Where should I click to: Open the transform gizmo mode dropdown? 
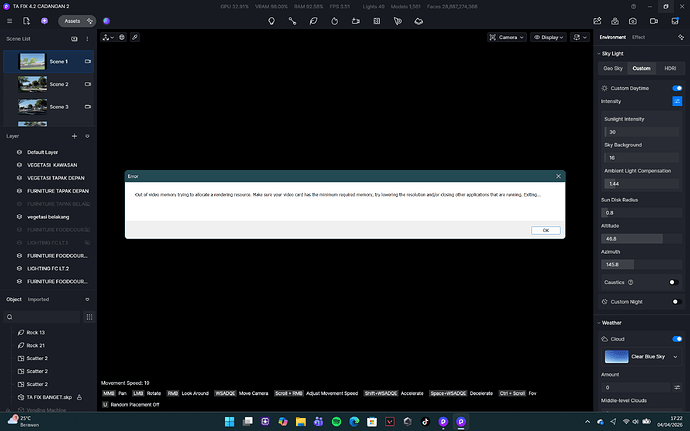click(108, 37)
